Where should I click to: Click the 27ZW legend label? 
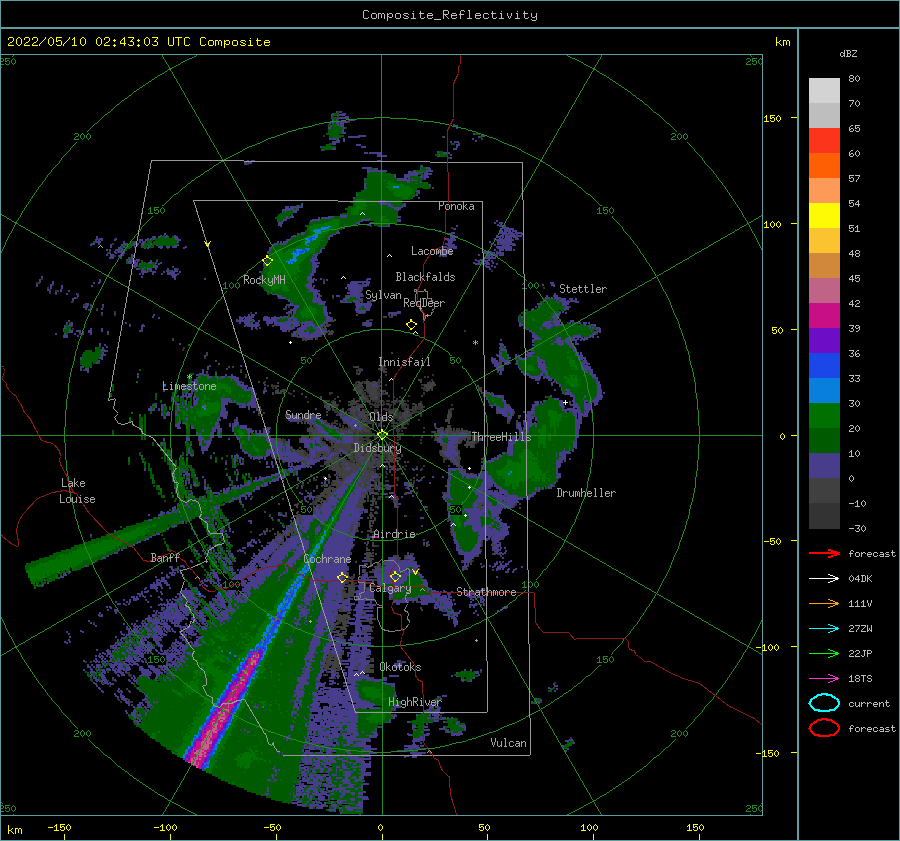click(860, 629)
